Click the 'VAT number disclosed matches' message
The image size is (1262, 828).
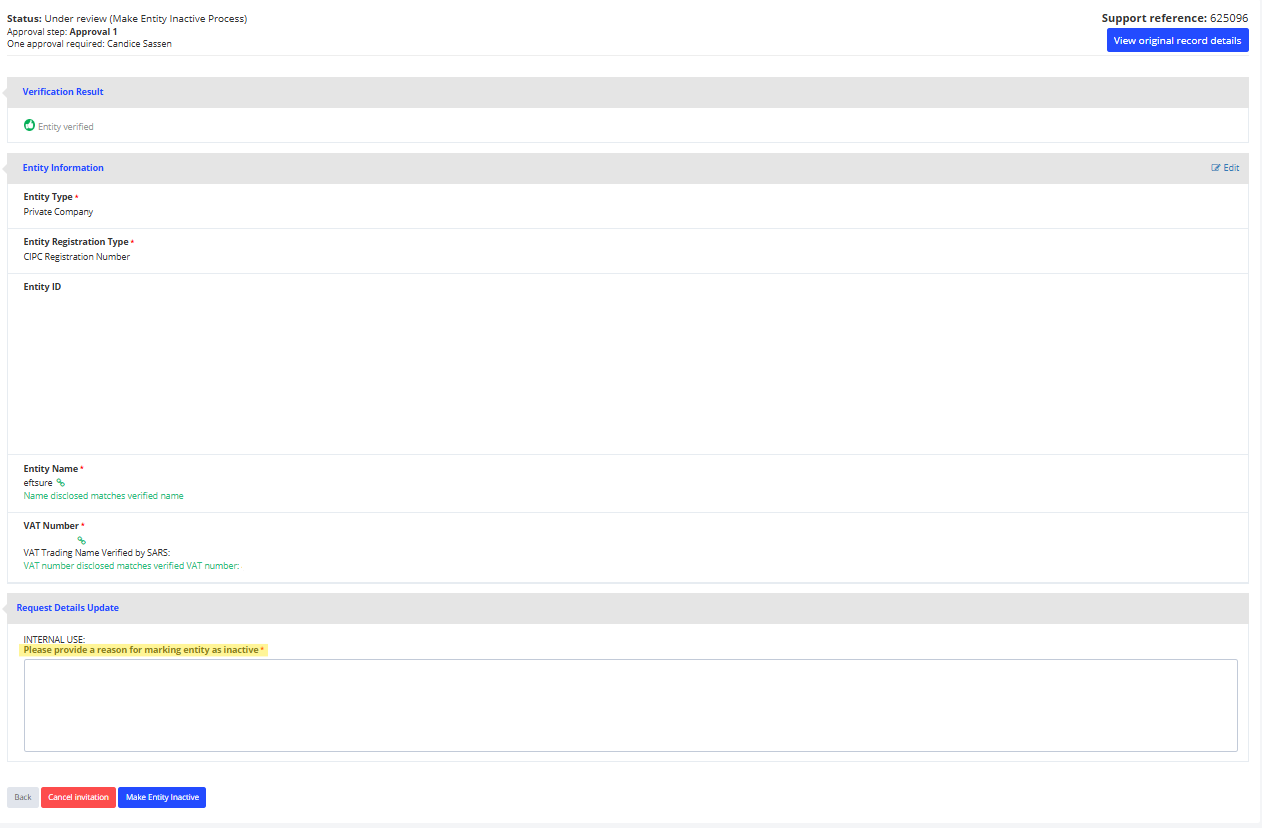tap(131, 566)
